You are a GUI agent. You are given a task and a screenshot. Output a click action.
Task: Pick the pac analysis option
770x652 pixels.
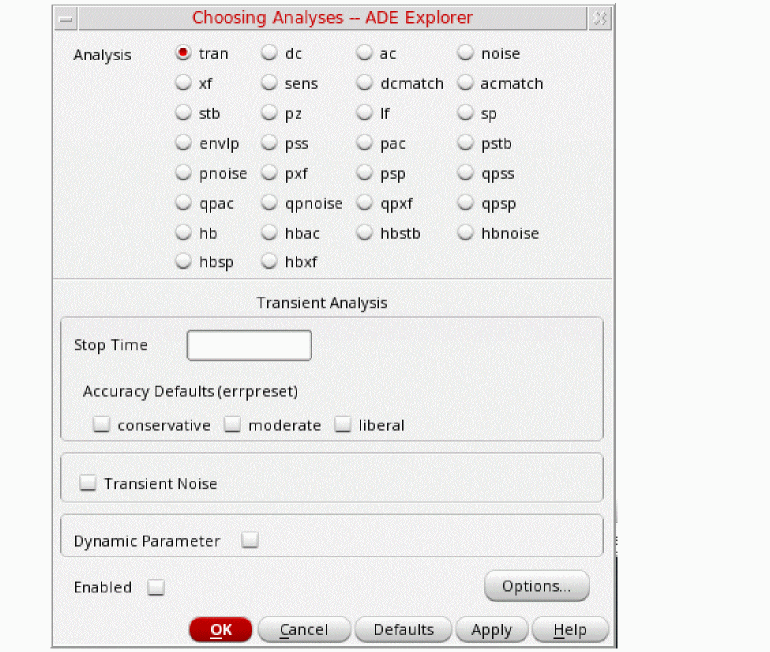coord(364,142)
